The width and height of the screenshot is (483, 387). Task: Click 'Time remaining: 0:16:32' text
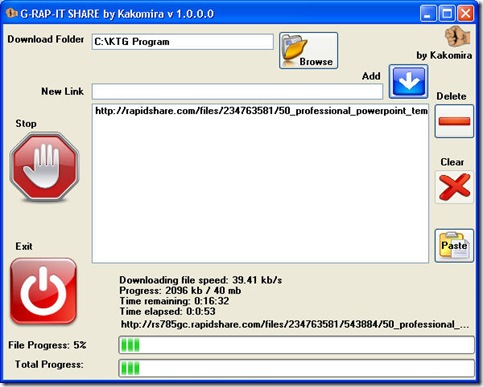tap(174, 301)
